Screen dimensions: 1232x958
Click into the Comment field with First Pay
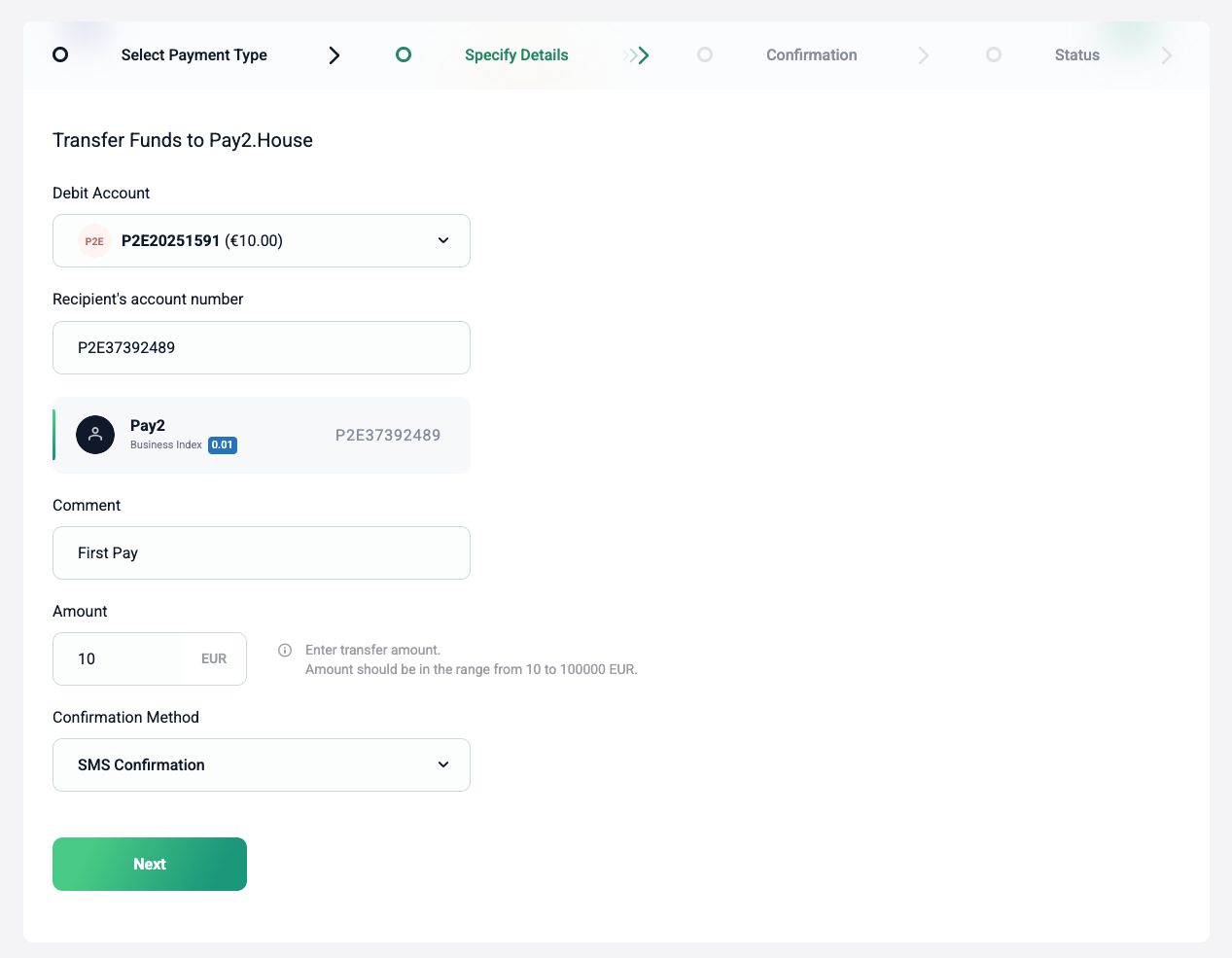262,553
